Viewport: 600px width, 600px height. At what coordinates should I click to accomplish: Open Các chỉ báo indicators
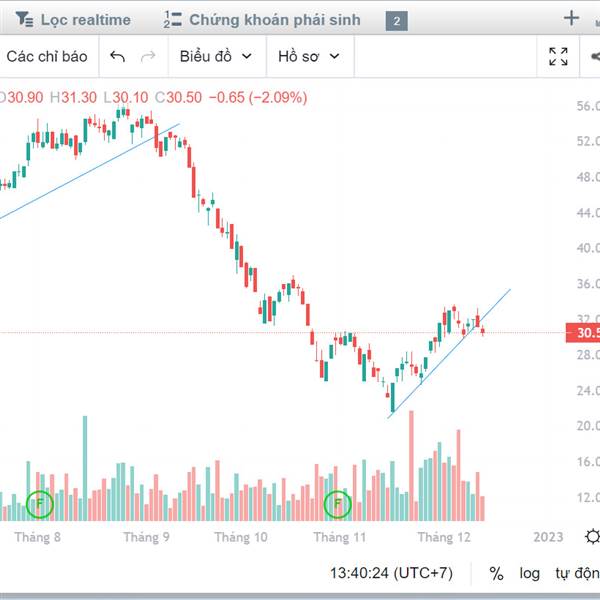[47, 56]
